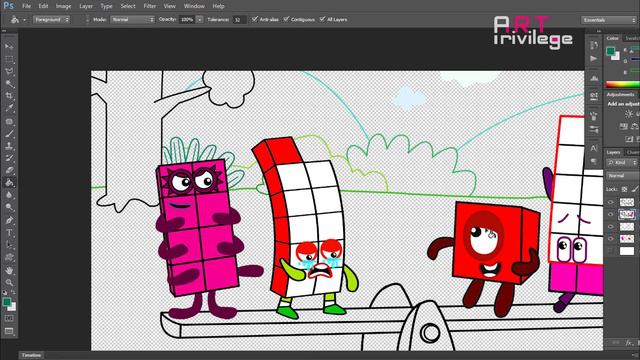Open the Opacity slider arrow
Screen dimensions: 640x360
point(200,20)
